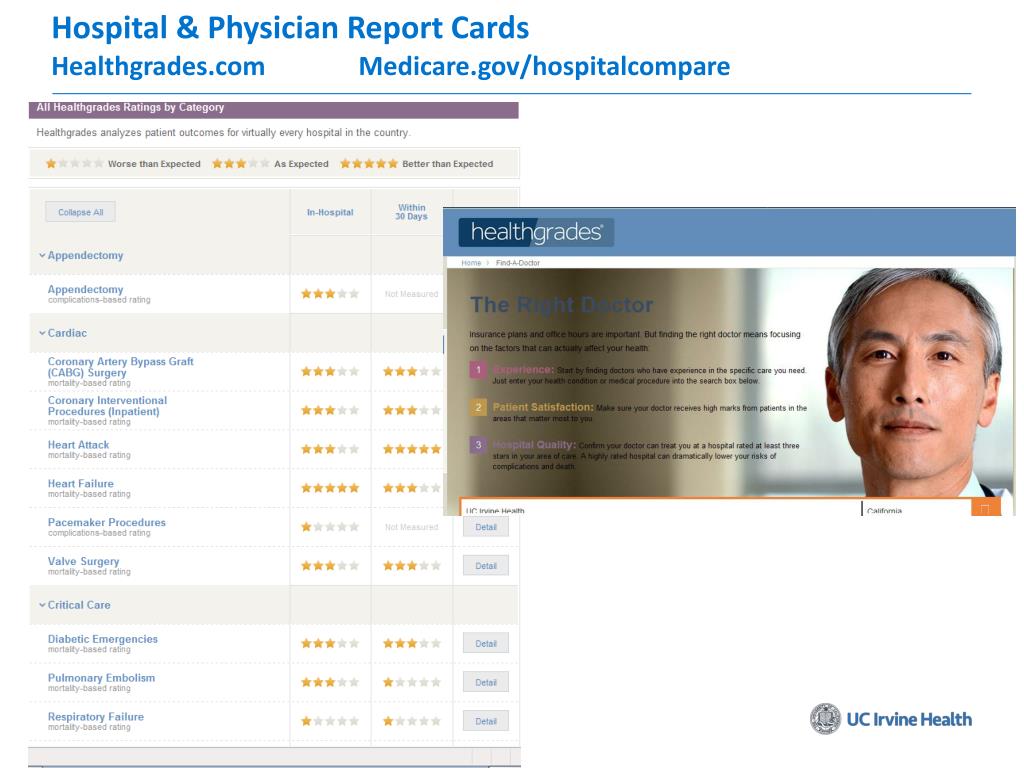Click the number 1 Experience badge
This screenshot has height=768, width=1024.
[478, 370]
